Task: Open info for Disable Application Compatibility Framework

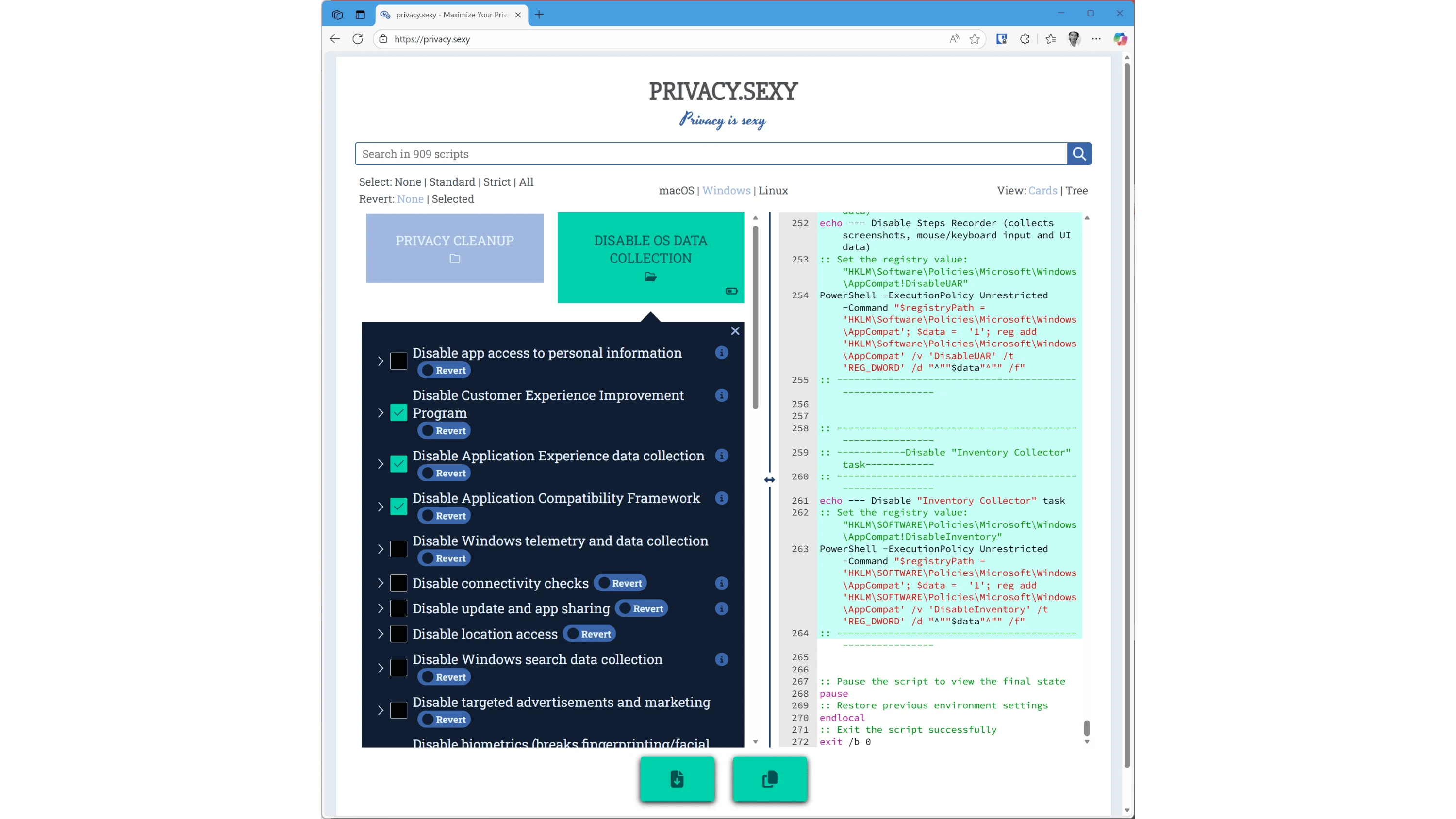Action: (x=721, y=498)
